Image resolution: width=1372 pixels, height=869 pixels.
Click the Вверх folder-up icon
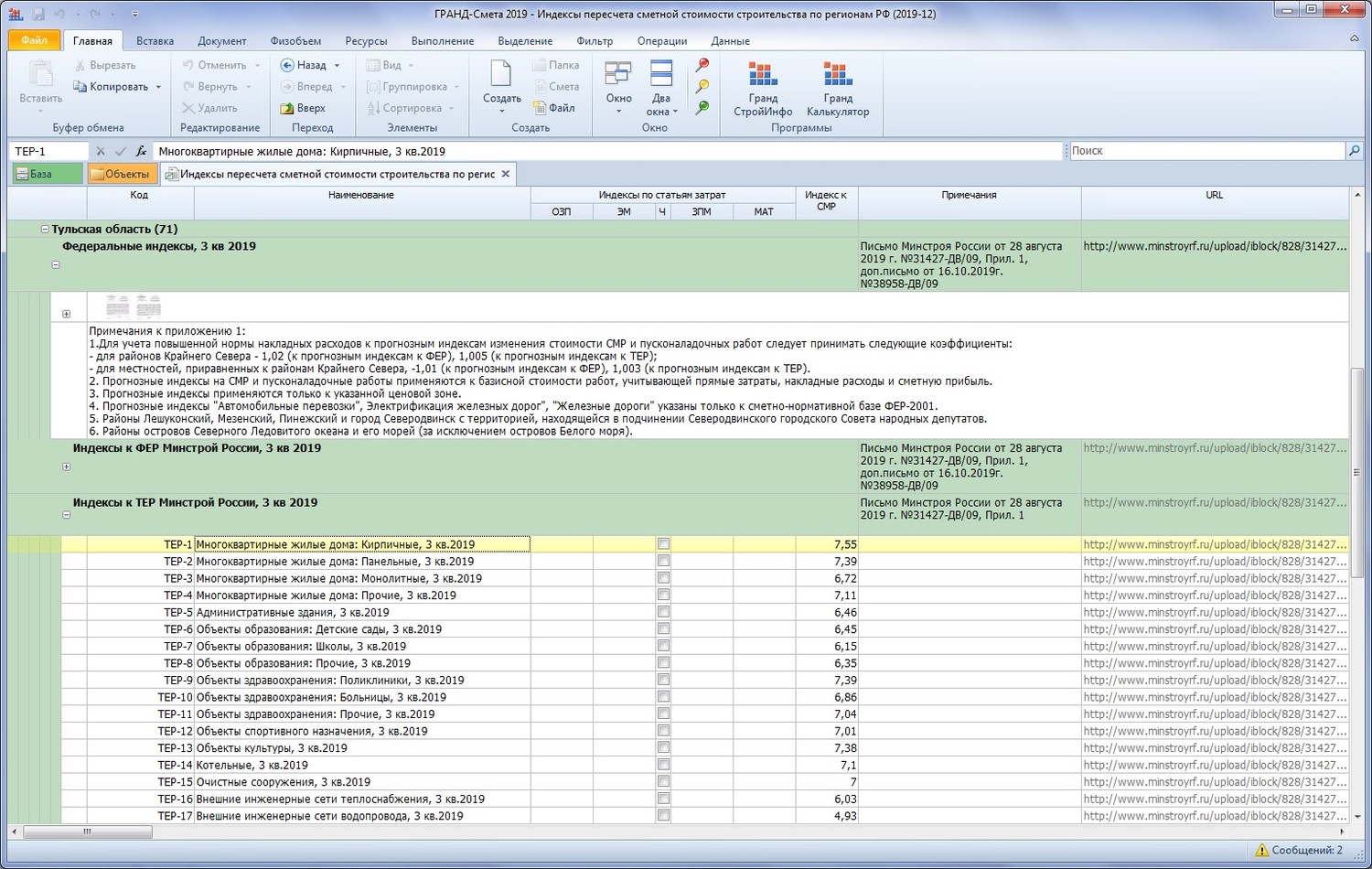tap(287, 108)
